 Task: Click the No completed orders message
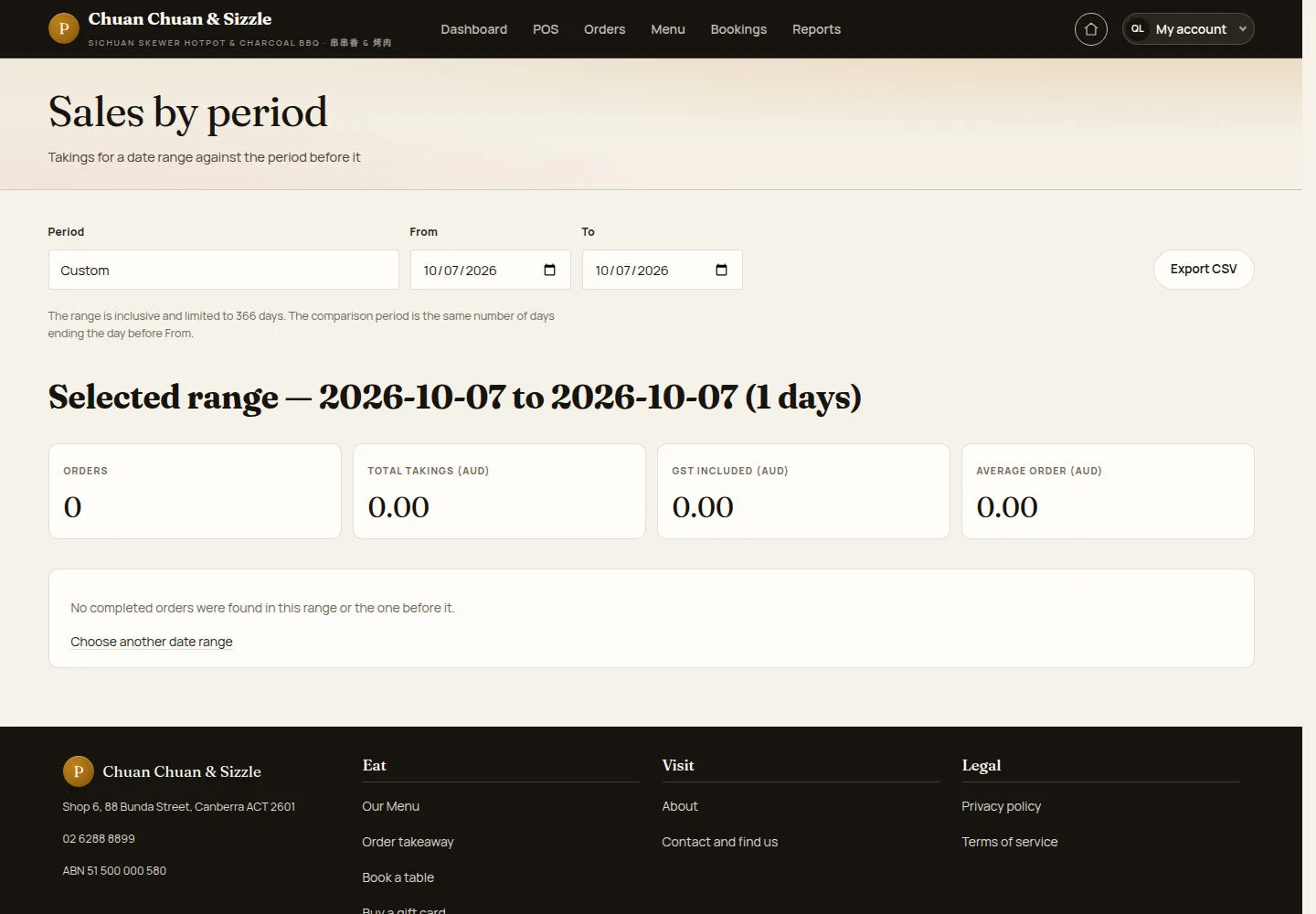[262, 608]
